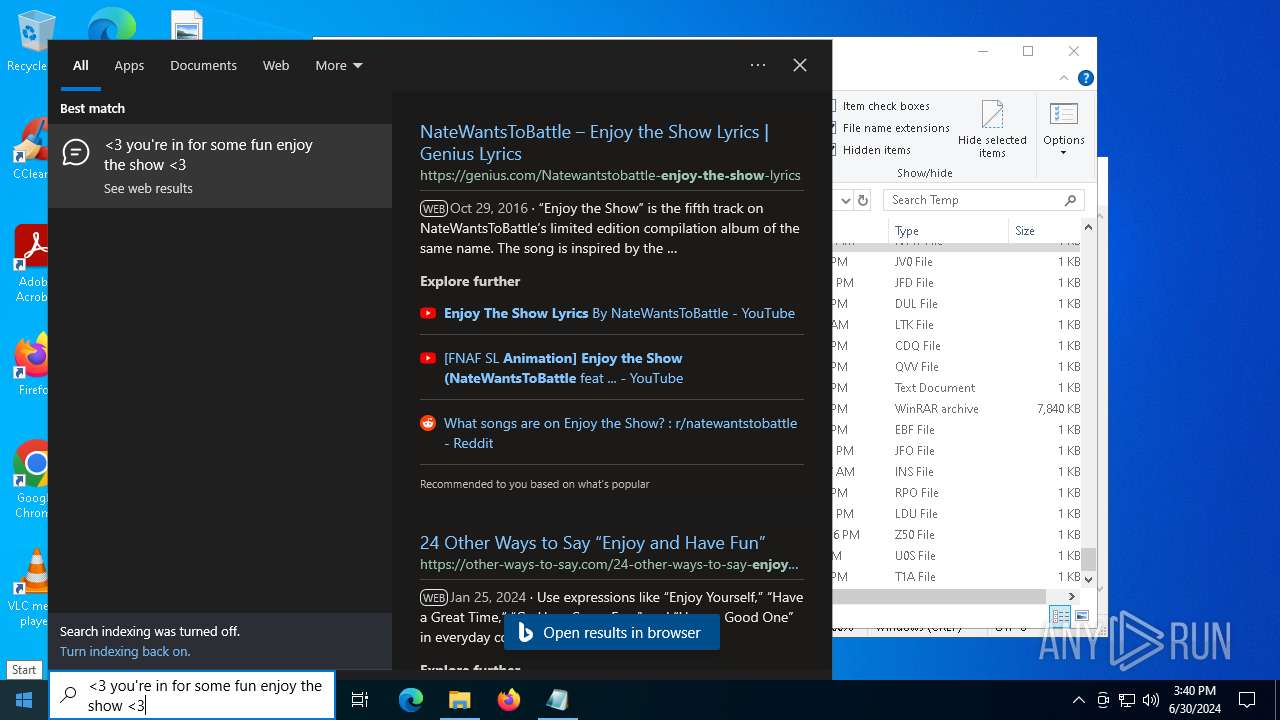The width and height of the screenshot is (1280, 720).
Task: Click the chat bubble icon of best match
Action: point(76,152)
